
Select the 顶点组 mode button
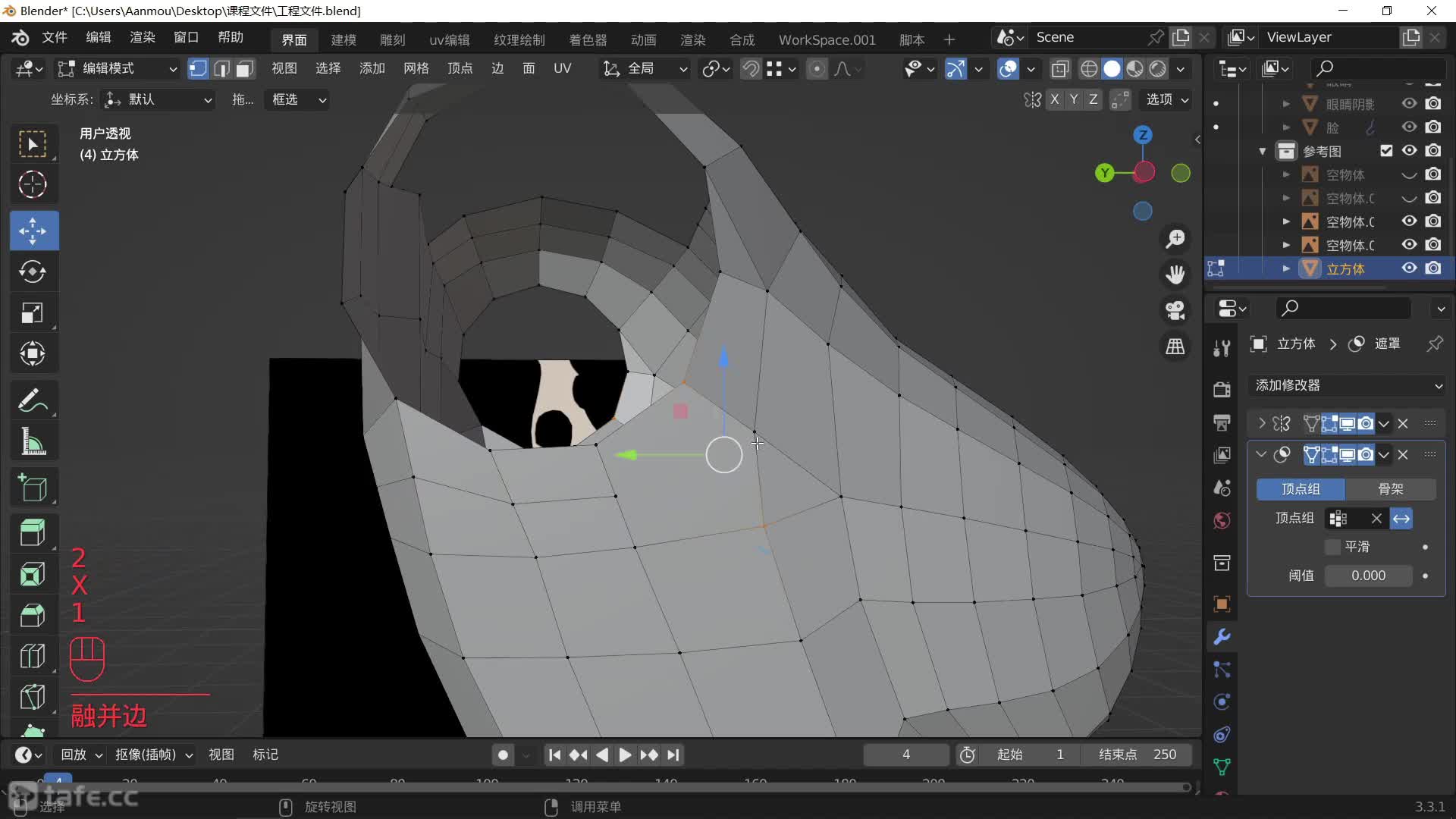(x=1301, y=489)
